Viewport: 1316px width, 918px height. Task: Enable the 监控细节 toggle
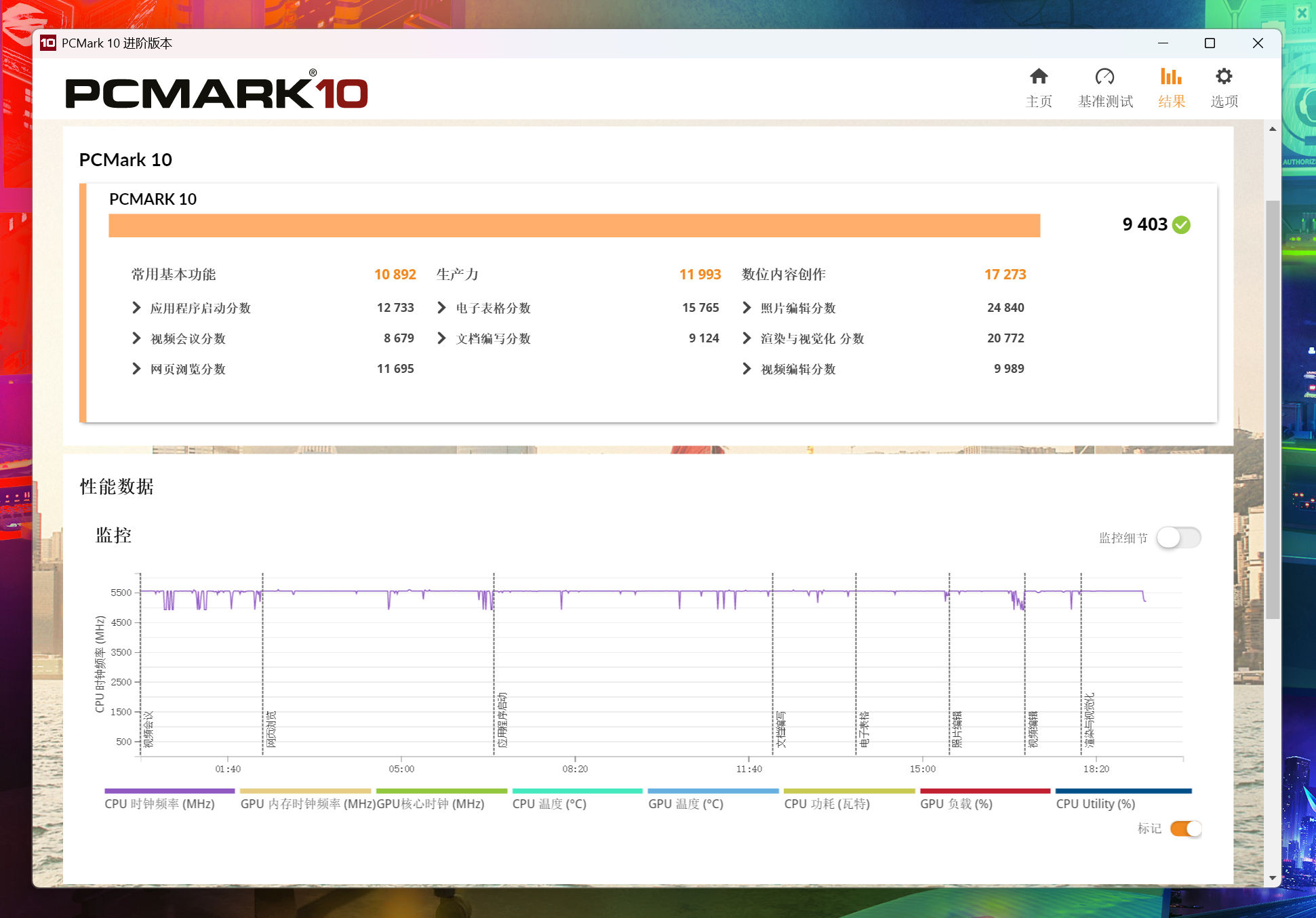[1178, 538]
